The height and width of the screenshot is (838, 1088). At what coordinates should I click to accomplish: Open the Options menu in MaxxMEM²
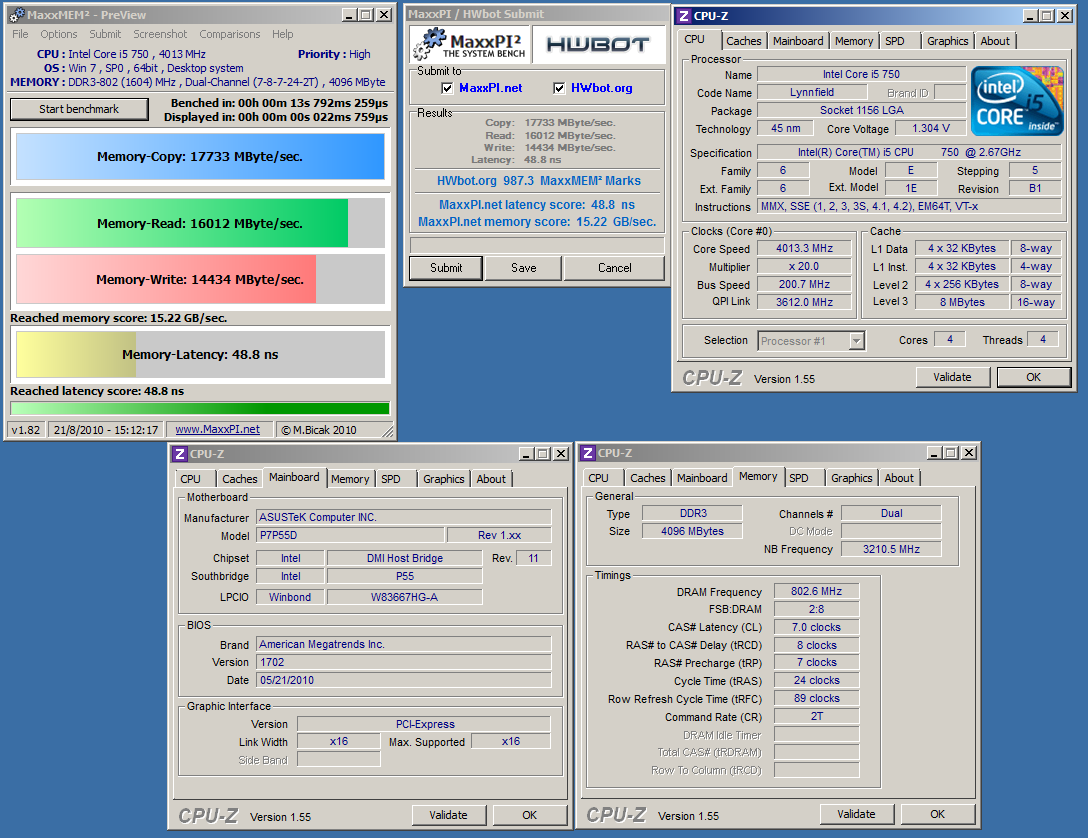[58, 34]
